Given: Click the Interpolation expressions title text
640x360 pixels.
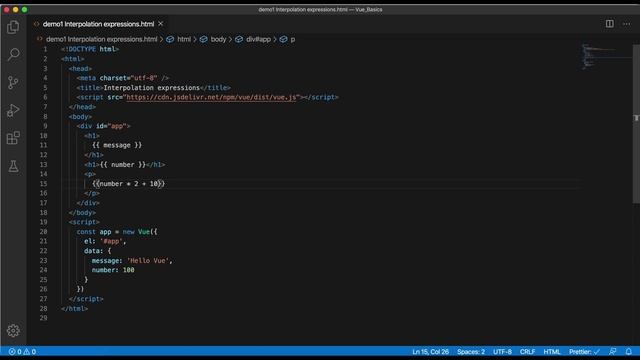Looking at the screenshot, I should 151,88.
